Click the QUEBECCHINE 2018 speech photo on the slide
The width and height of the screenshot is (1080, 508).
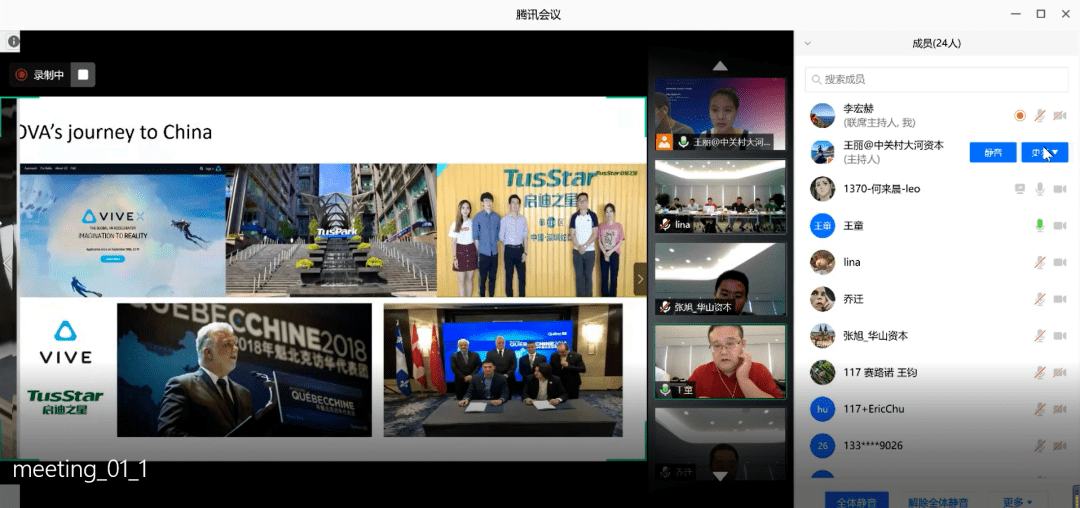245,370
